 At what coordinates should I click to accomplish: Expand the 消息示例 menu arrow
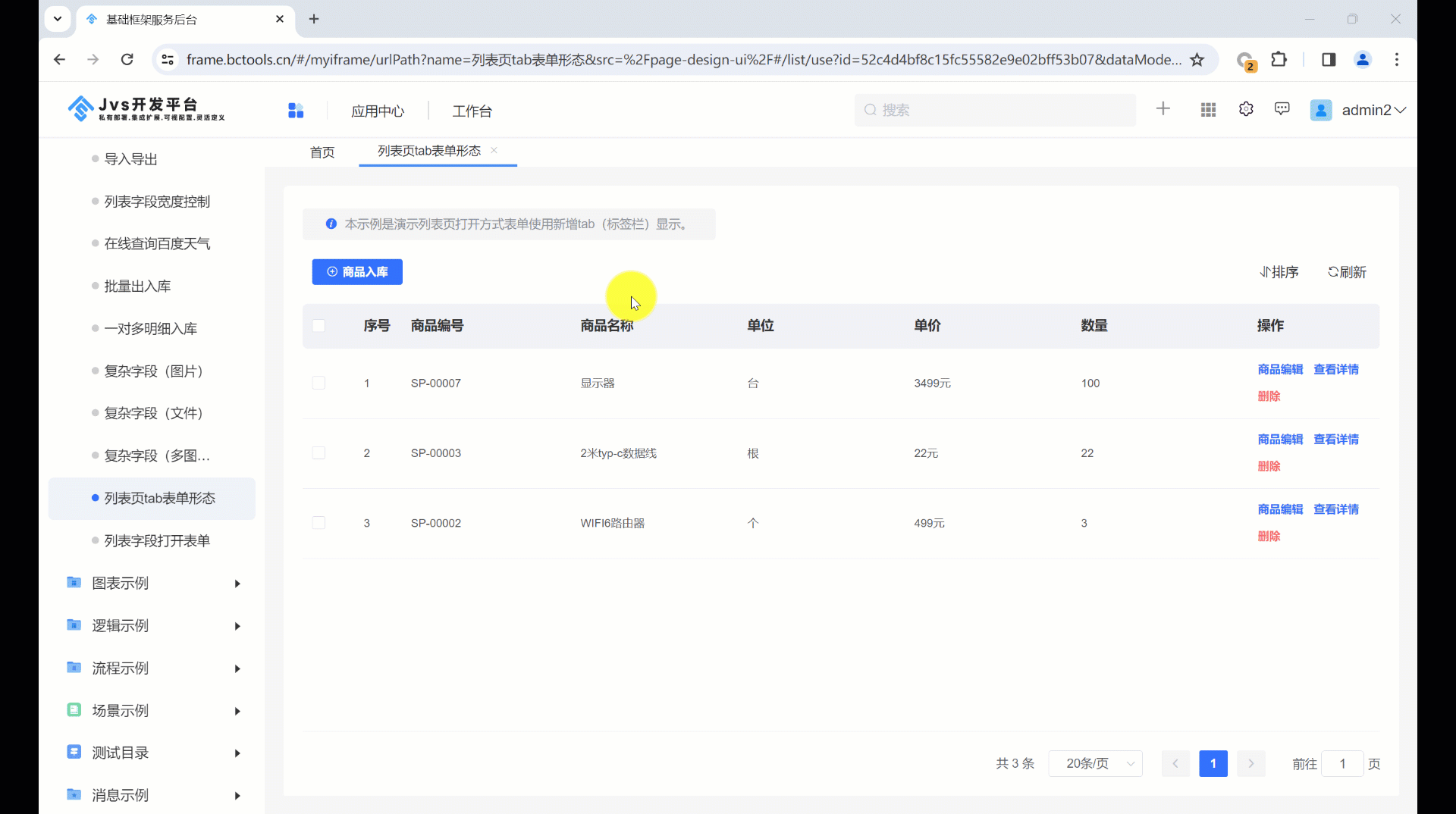(x=237, y=796)
